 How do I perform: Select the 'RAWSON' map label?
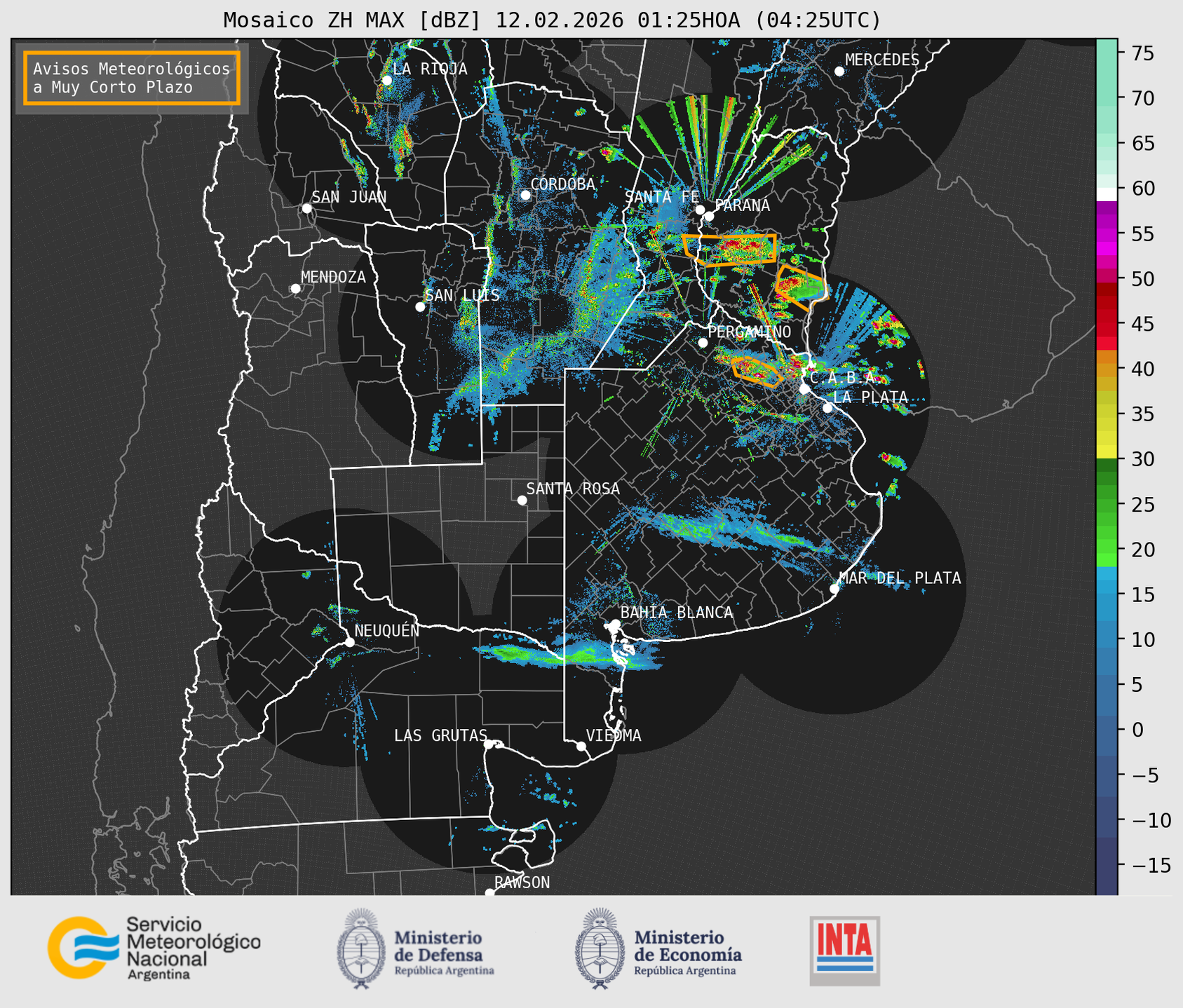point(522,883)
